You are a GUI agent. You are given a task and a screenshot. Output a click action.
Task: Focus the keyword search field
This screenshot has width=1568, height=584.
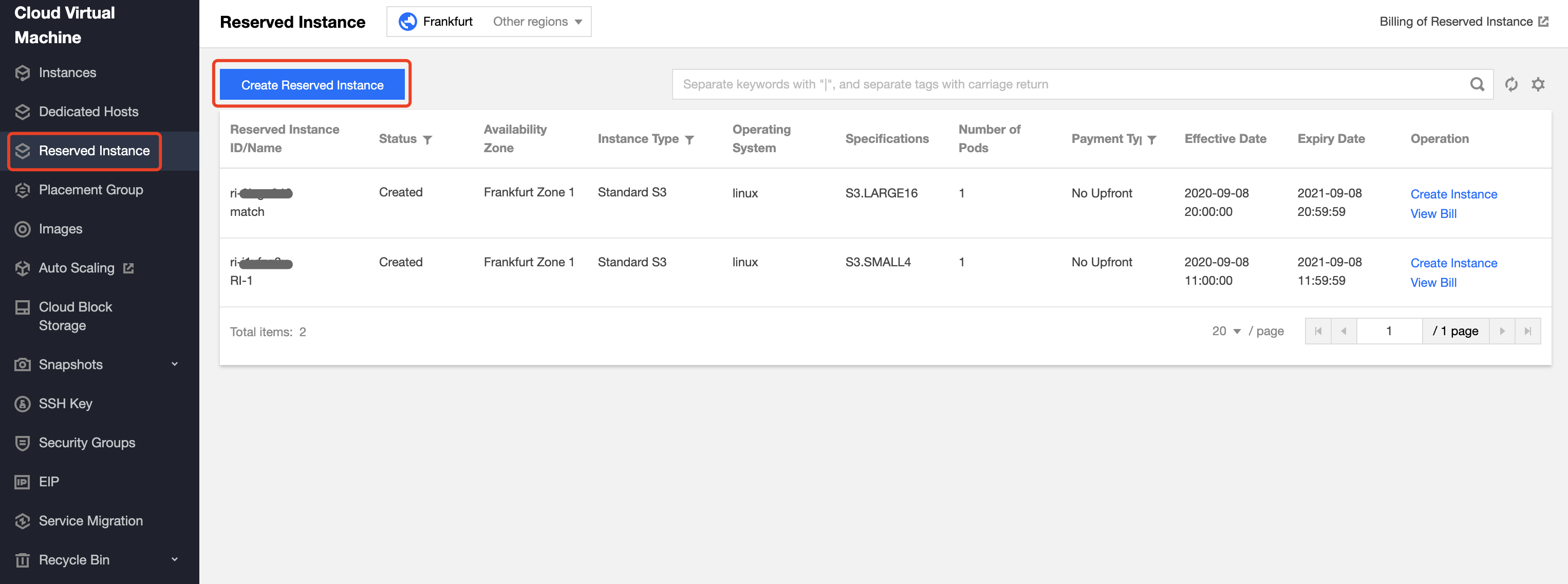[x=1065, y=85]
